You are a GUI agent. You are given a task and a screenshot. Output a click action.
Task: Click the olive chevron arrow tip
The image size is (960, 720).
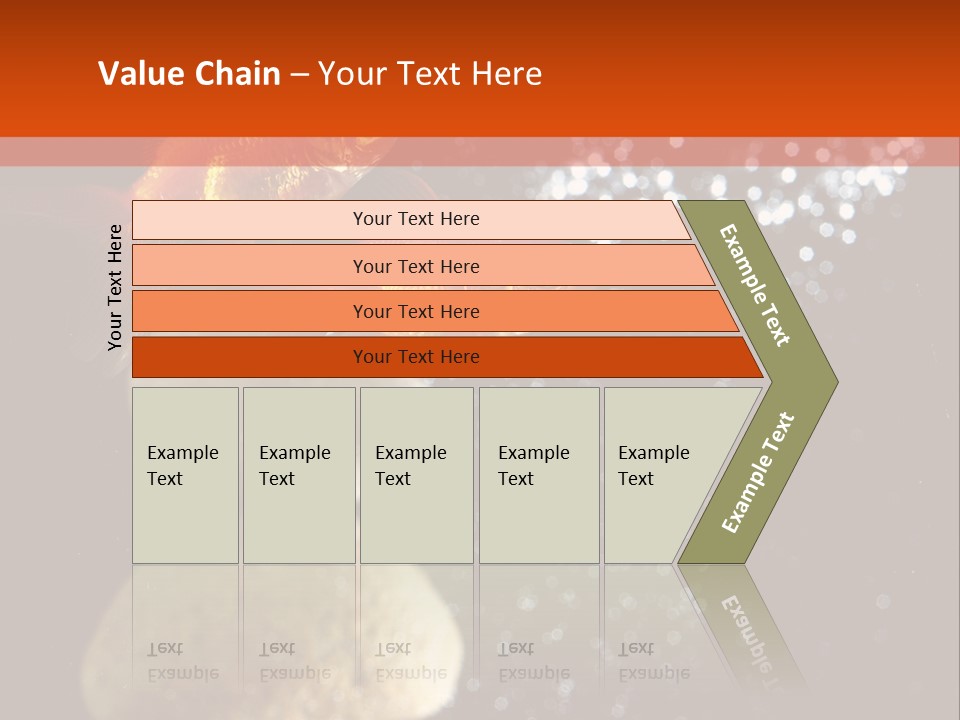click(826, 381)
